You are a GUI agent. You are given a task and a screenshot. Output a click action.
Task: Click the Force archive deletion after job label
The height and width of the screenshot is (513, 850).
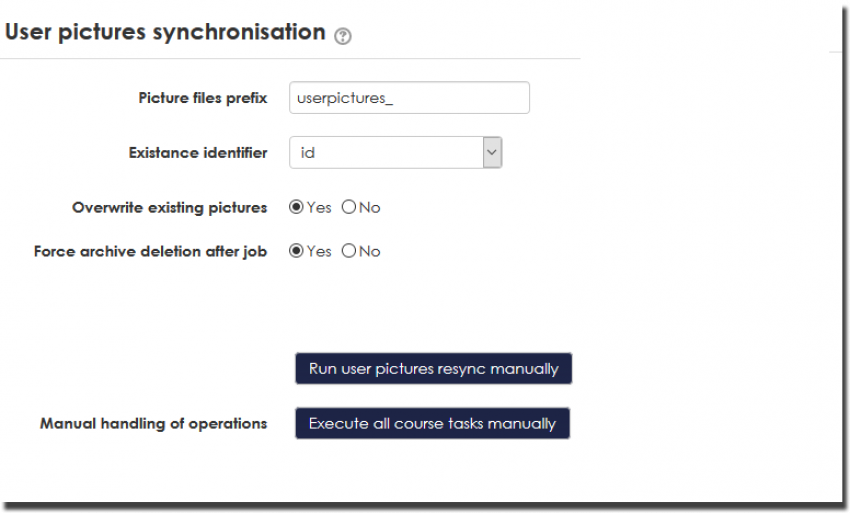(x=151, y=251)
